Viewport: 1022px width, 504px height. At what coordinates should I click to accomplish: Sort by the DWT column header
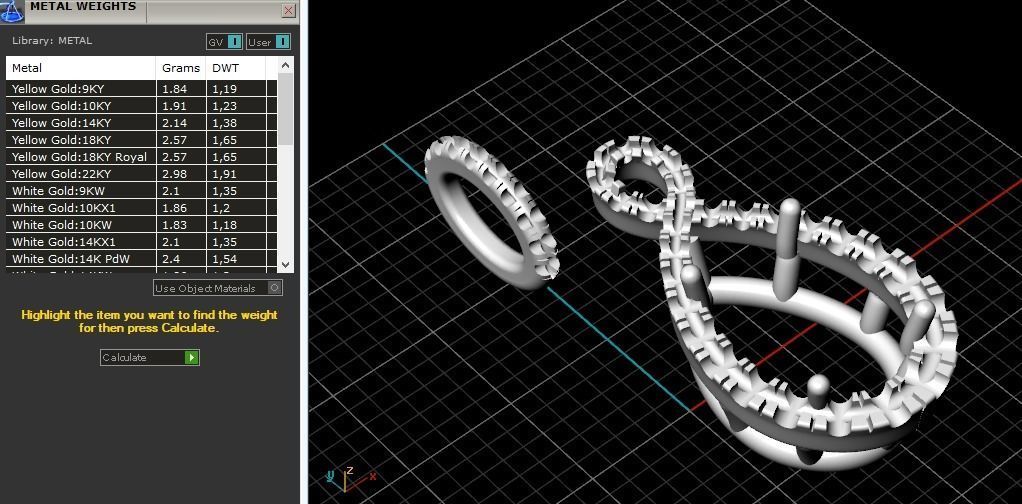tap(235, 68)
